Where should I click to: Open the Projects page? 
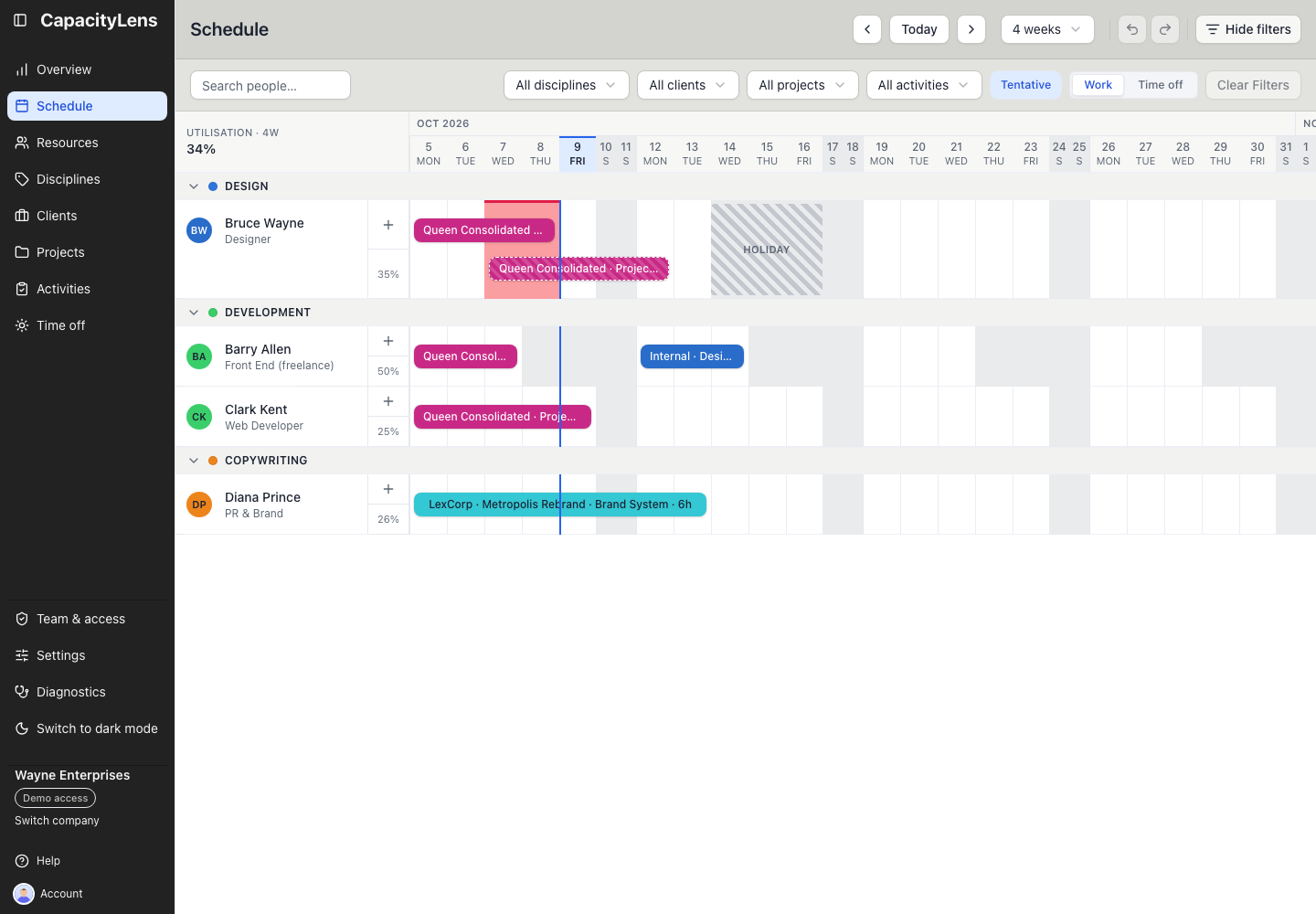87,252
